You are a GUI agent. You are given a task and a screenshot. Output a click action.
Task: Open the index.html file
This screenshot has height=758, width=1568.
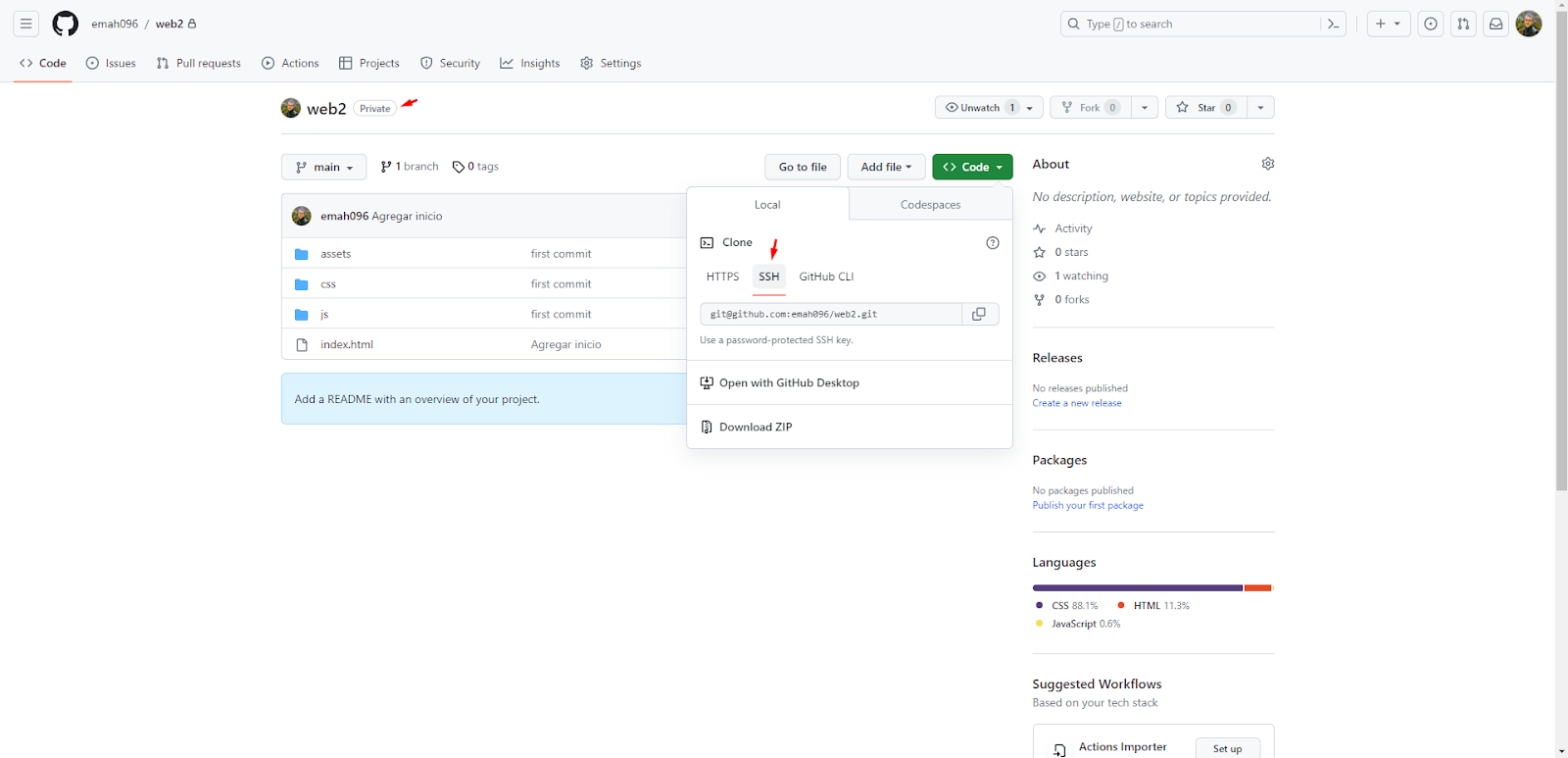coord(347,345)
